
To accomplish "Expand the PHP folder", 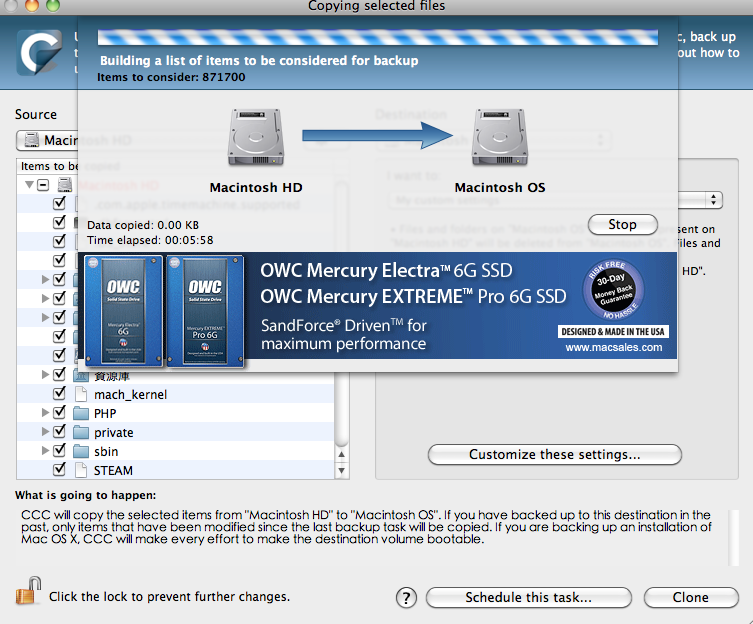I will 45,413.
